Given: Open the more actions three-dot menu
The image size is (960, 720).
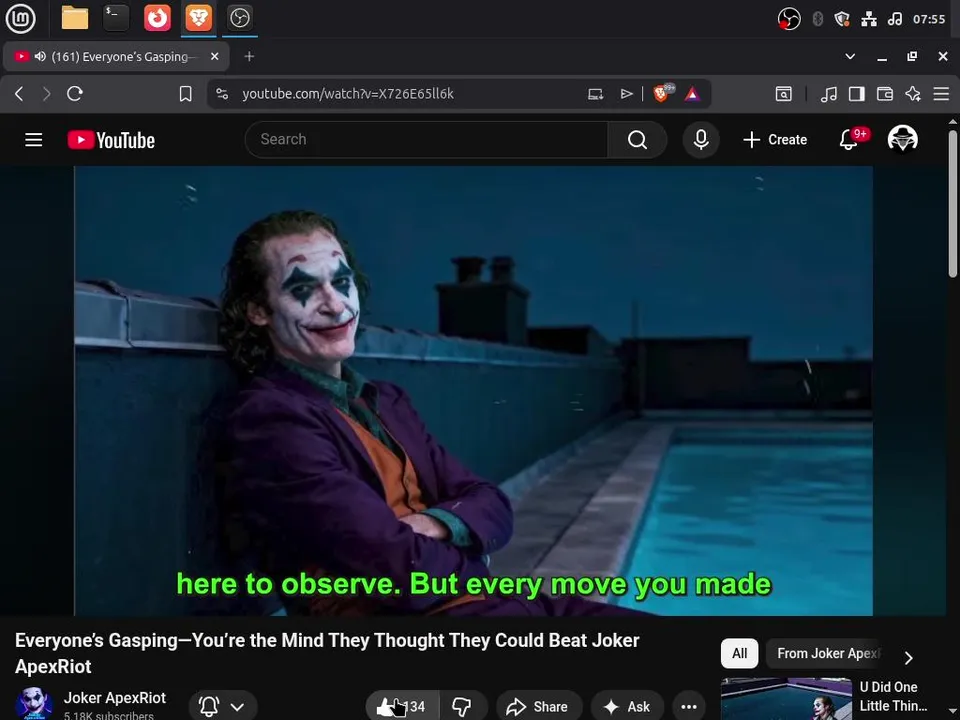Looking at the screenshot, I should point(689,707).
